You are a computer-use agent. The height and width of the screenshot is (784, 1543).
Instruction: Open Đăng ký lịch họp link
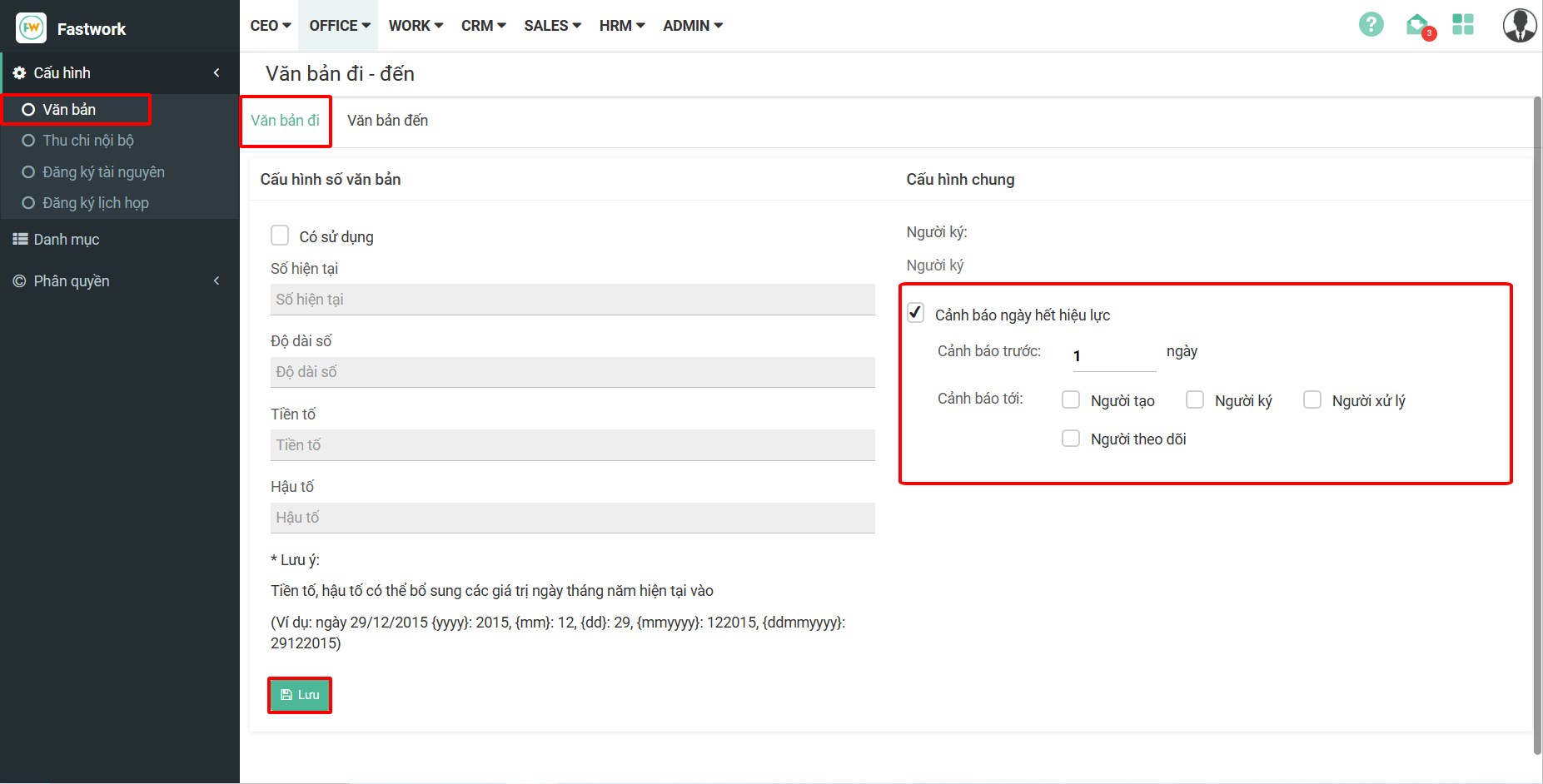(95, 203)
